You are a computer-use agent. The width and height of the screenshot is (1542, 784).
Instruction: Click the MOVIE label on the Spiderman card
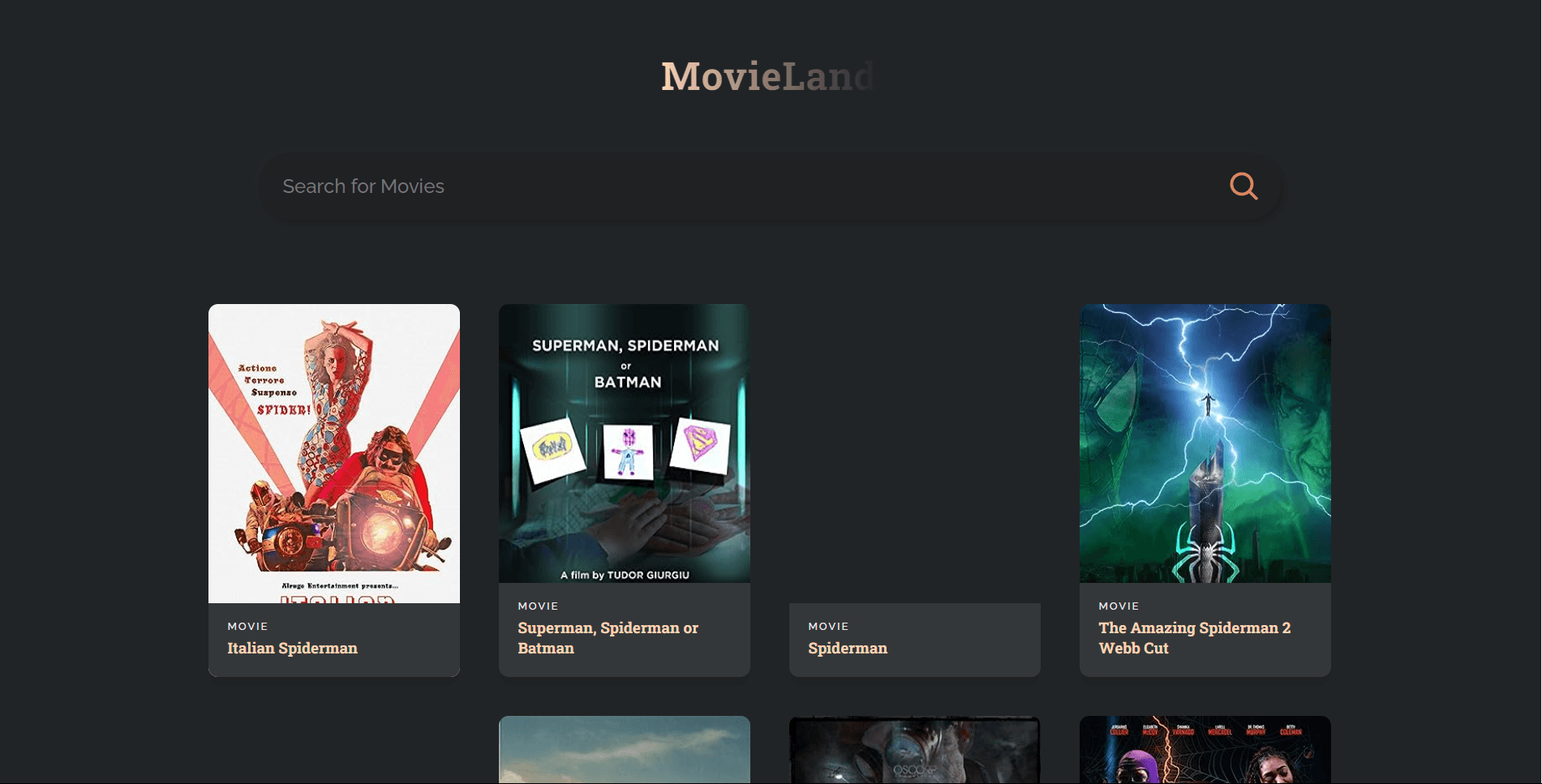point(827,626)
